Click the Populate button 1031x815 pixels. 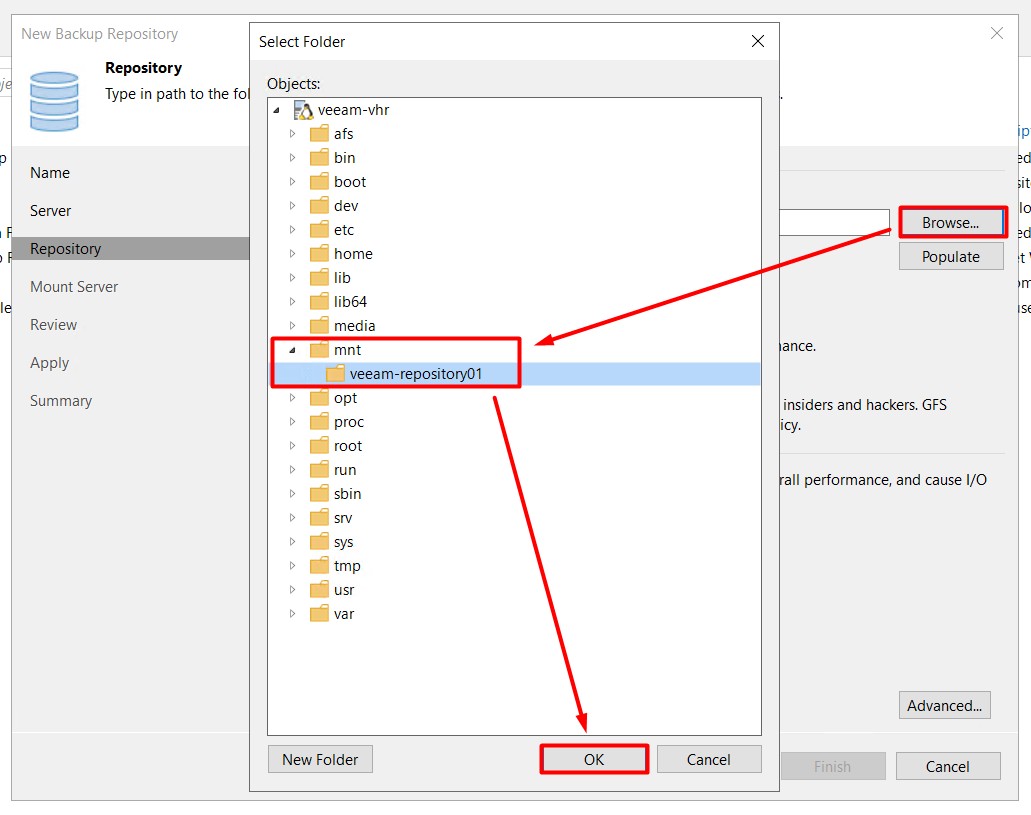(951, 257)
